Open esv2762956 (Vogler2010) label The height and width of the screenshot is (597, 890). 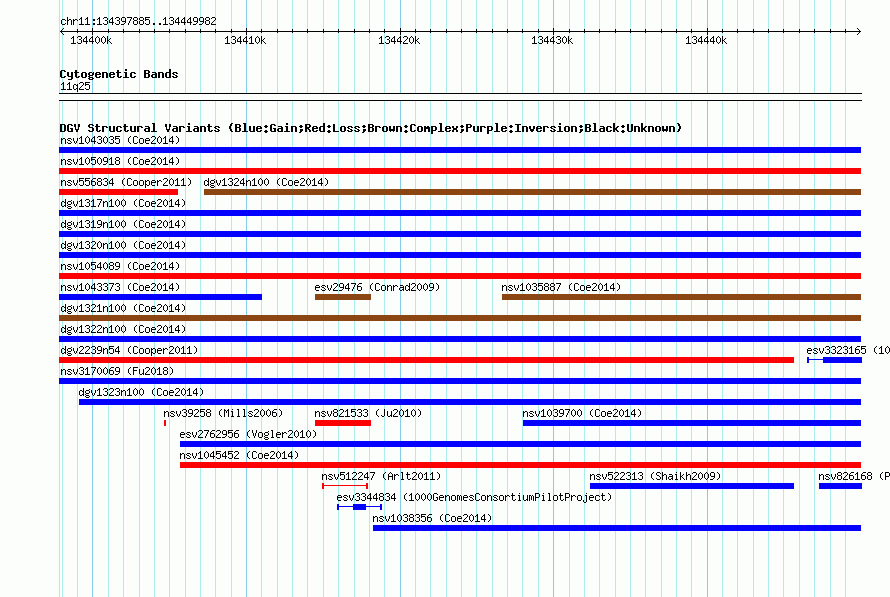click(x=248, y=434)
